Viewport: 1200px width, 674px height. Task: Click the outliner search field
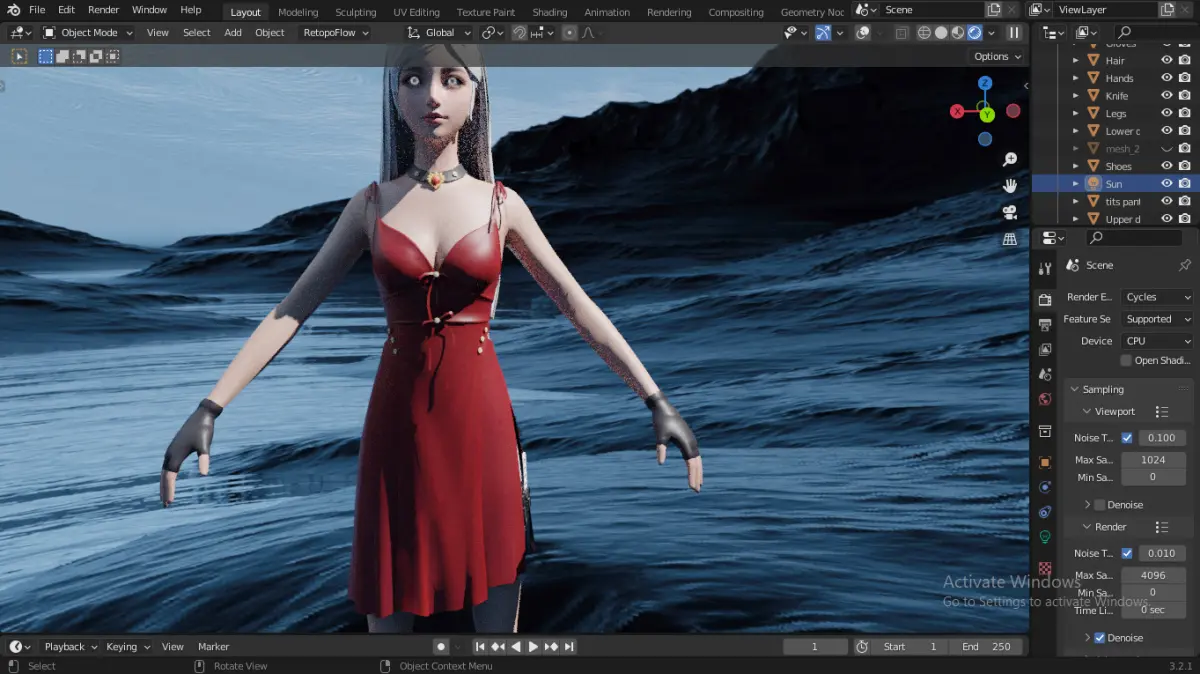(1154, 33)
